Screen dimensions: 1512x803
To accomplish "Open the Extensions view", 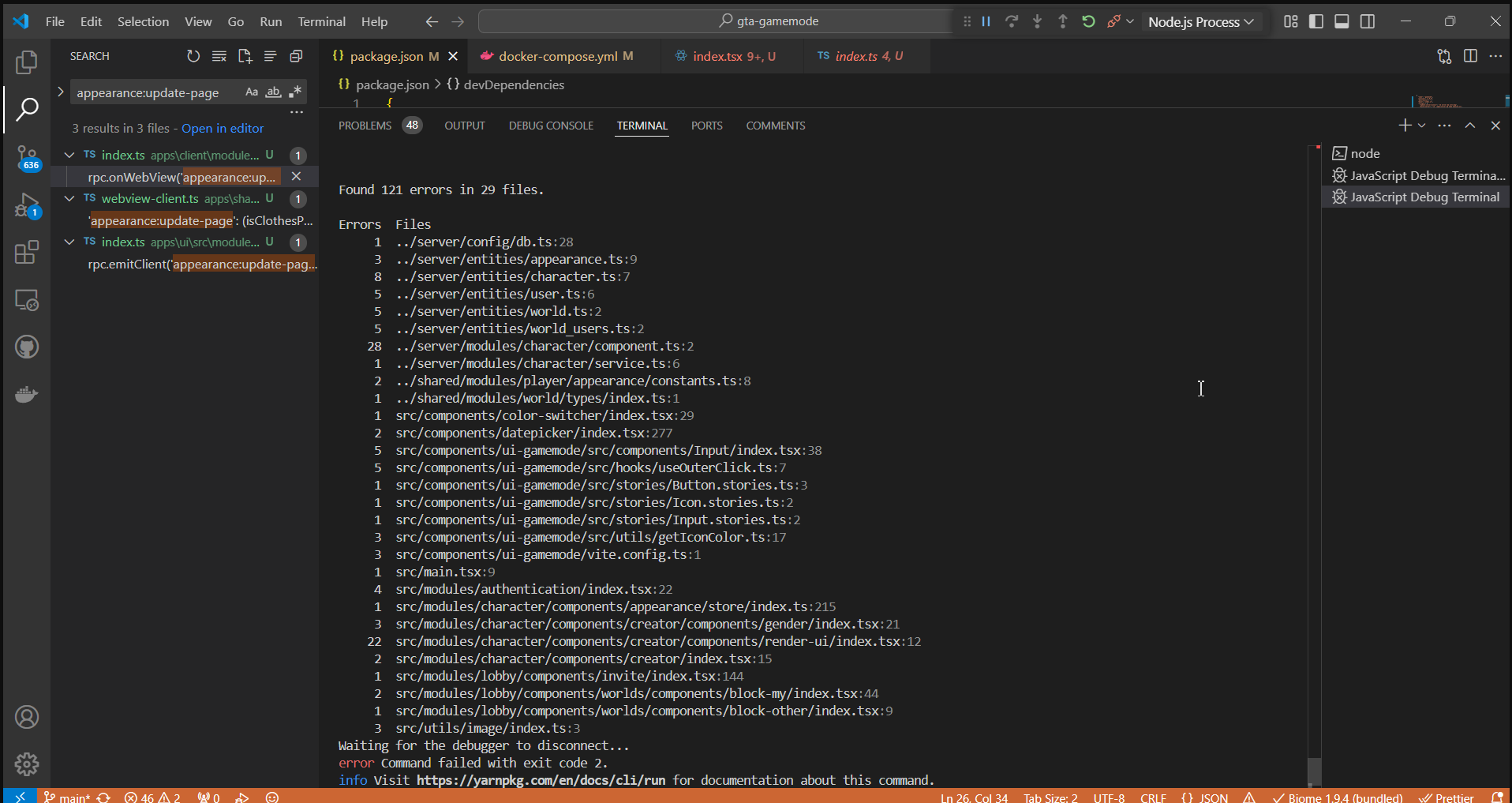I will coord(27,253).
